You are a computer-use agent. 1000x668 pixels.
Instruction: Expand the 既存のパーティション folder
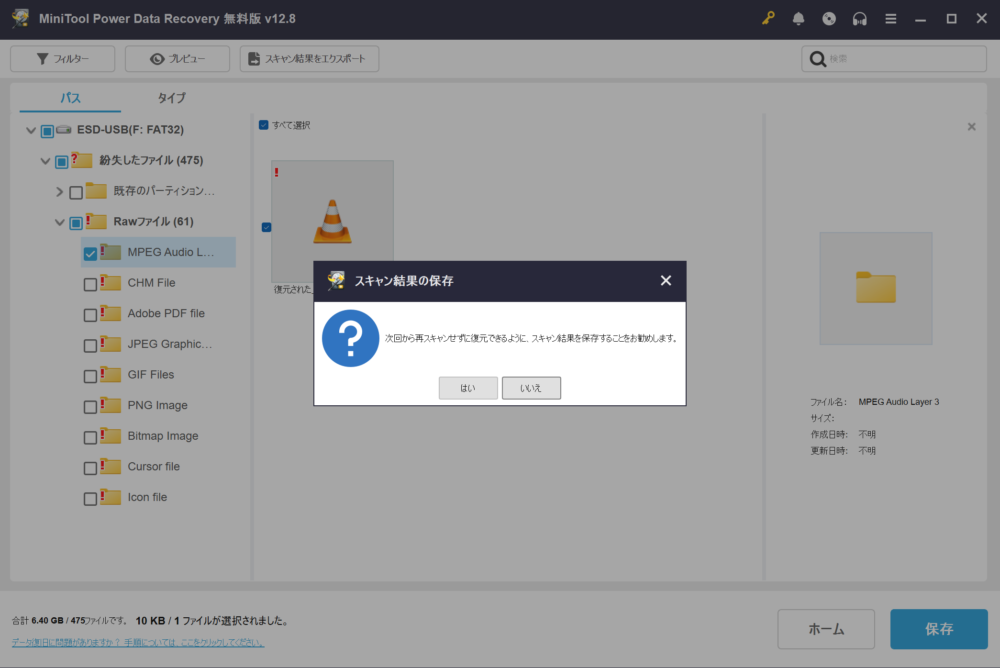pyautogui.click(x=60, y=192)
